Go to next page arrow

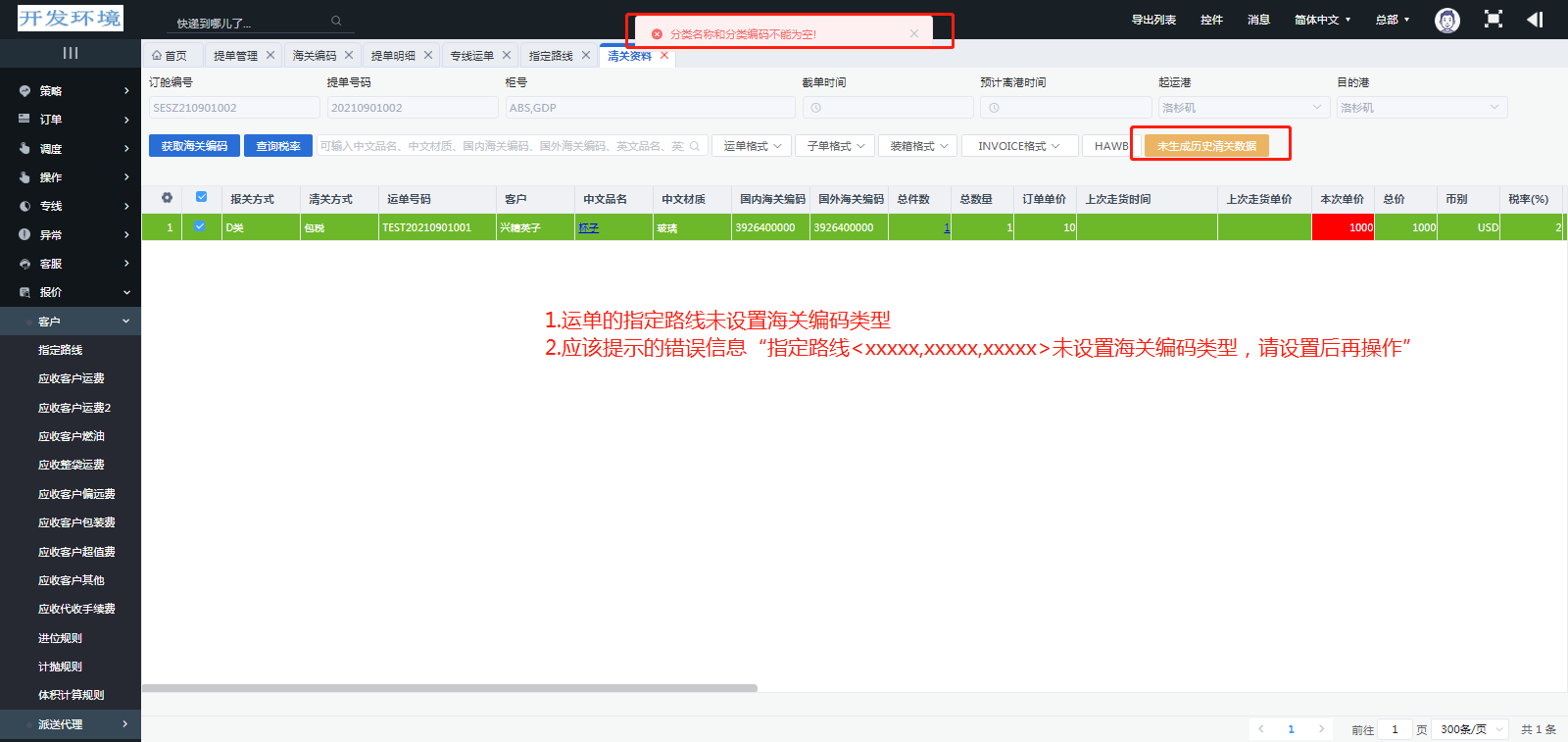(1321, 729)
